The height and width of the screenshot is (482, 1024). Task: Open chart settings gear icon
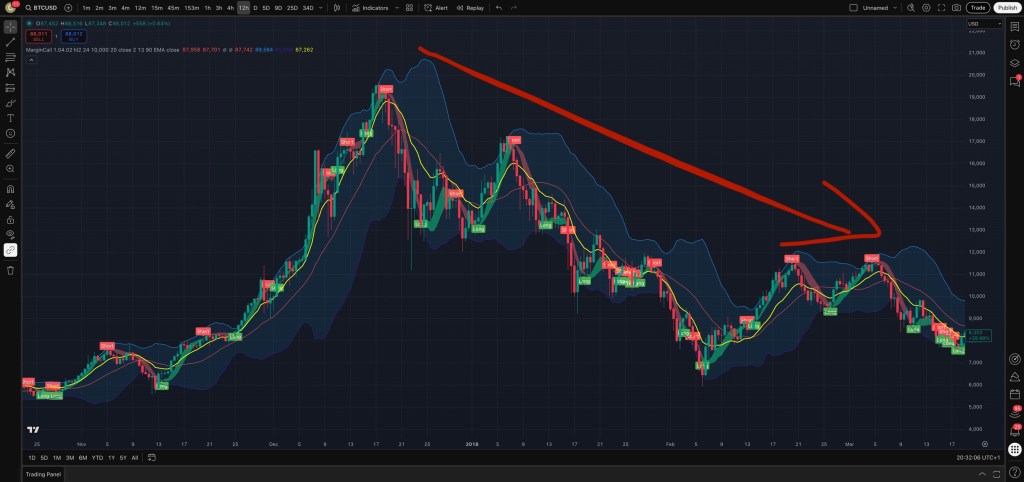[926, 8]
